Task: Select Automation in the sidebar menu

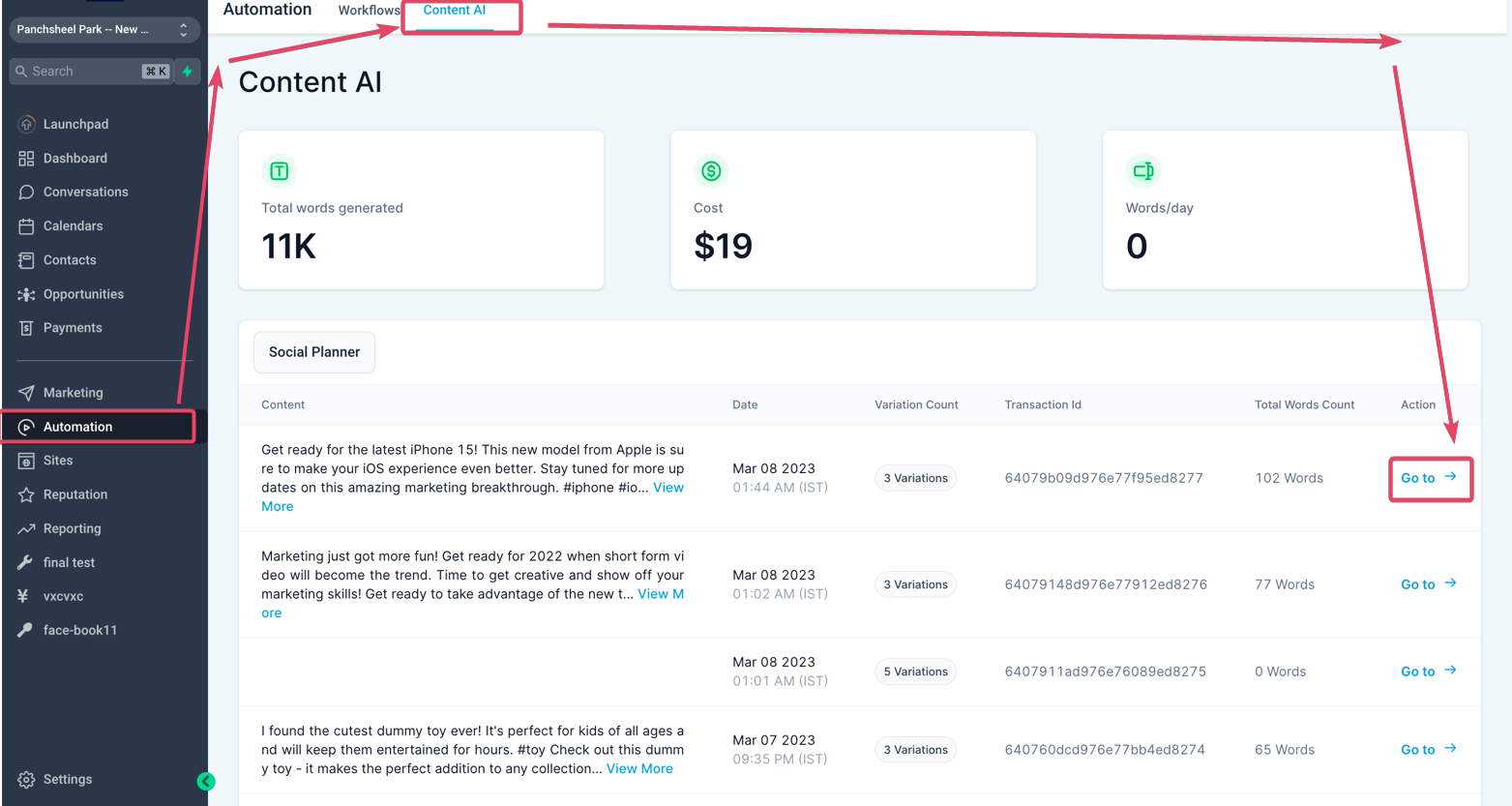Action: click(x=77, y=427)
